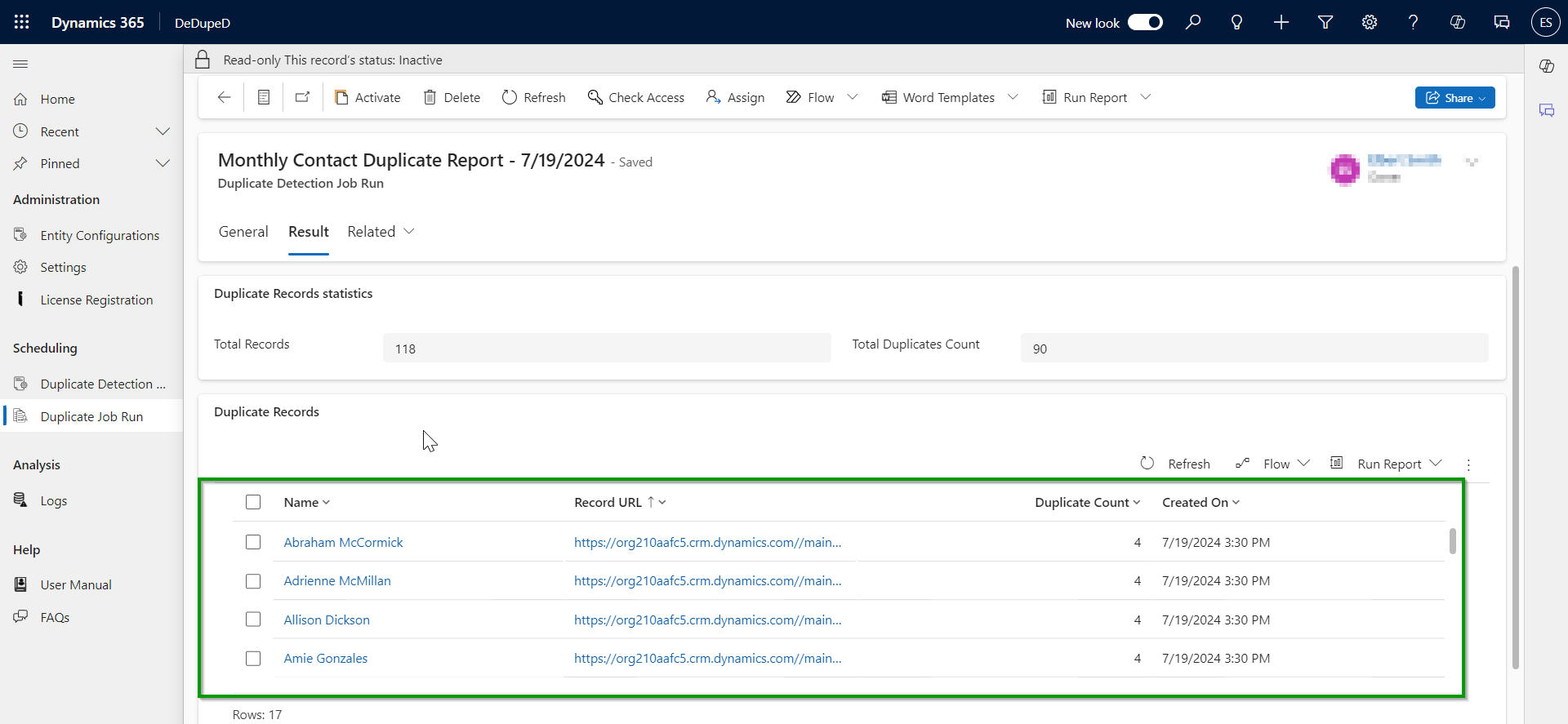Expand the Pinned section chevron

pyautogui.click(x=163, y=163)
